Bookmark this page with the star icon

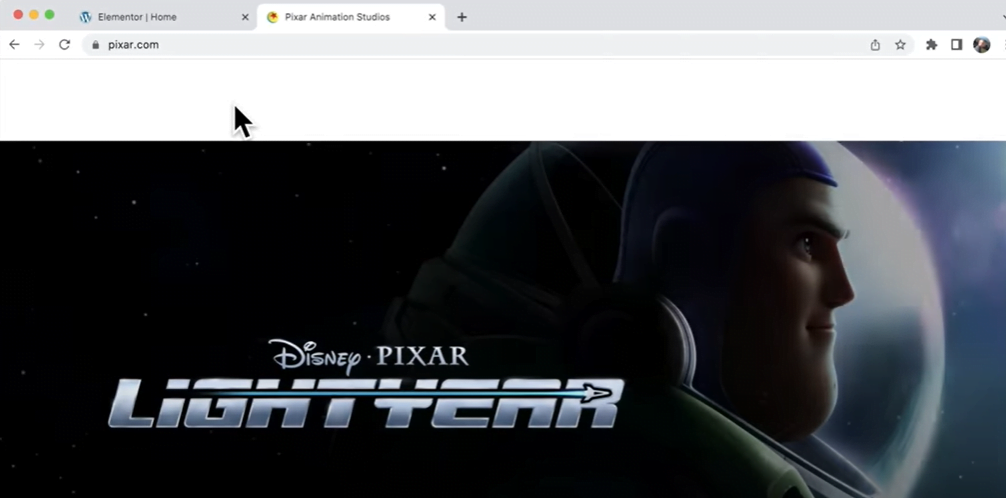click(x=900, y=45)
